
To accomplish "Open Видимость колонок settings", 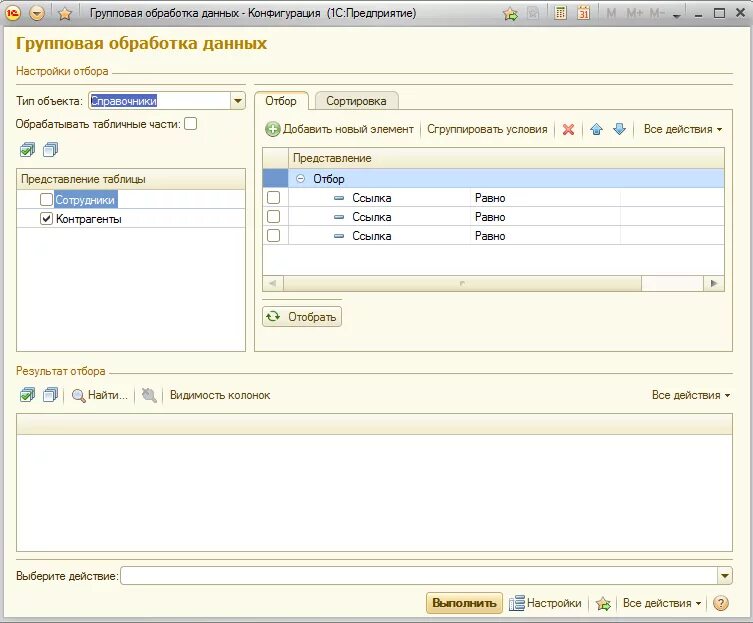I will click(x=220, y=395).
